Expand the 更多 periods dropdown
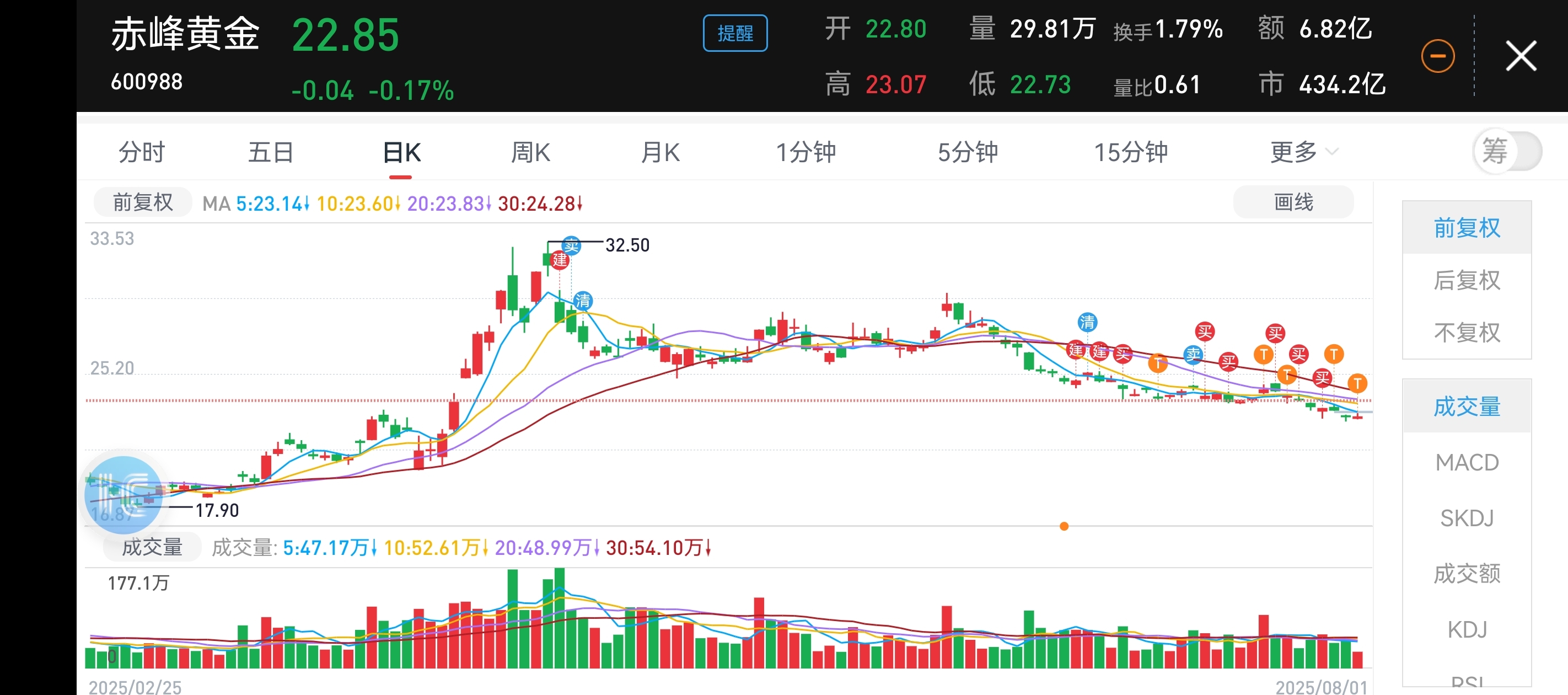This screenshot has height=695, width=1568. tap(1303, 152)
